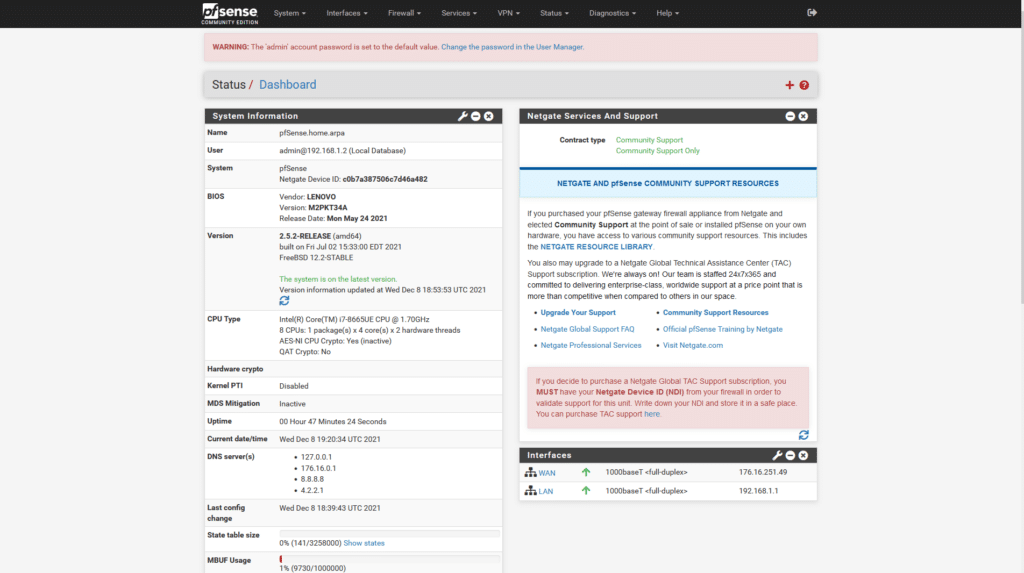Screen dimensions: 1024x573
Task: Add a widget with the plus icon
Action: (x=790, y=85)
